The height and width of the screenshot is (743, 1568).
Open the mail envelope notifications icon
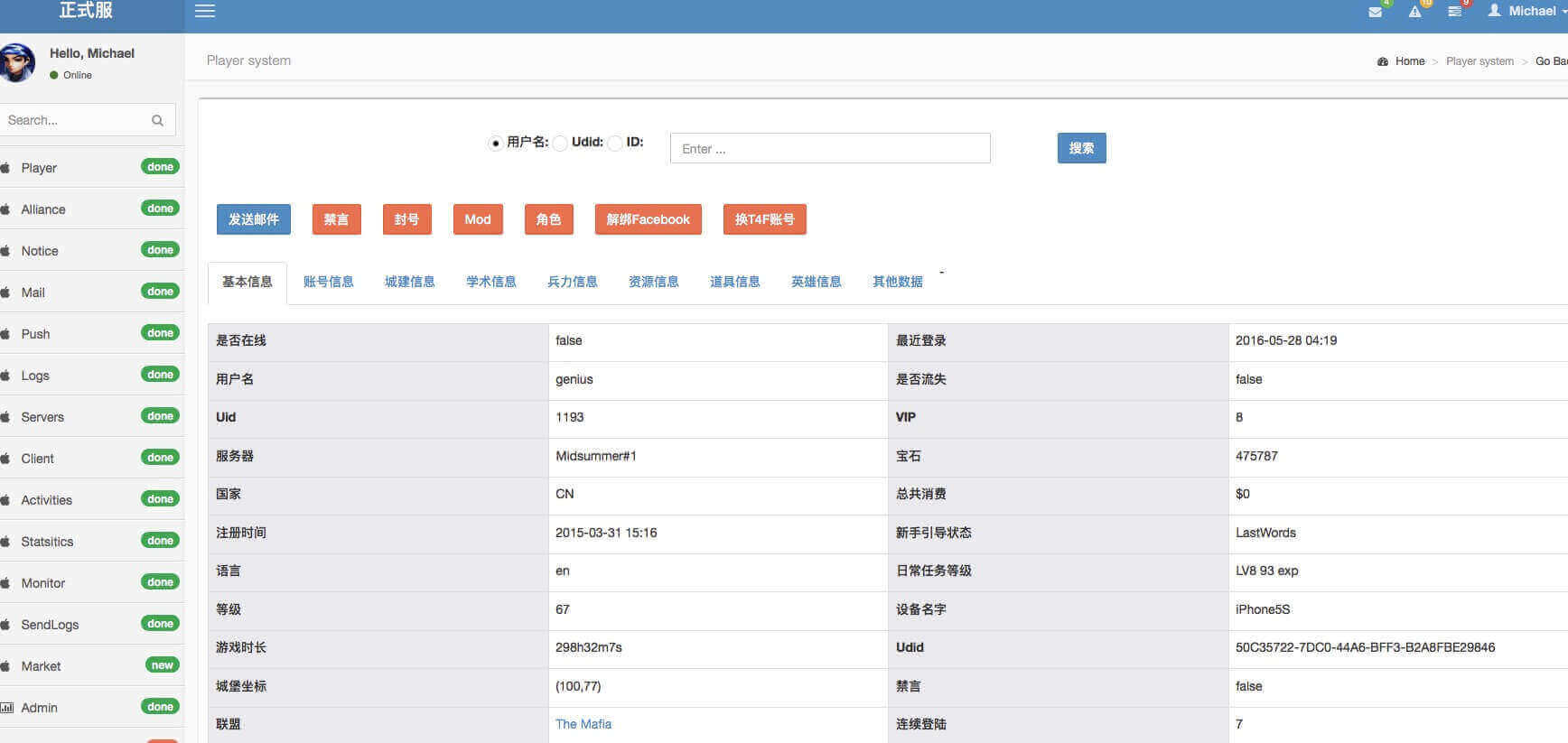click(x=1375, y=12)
